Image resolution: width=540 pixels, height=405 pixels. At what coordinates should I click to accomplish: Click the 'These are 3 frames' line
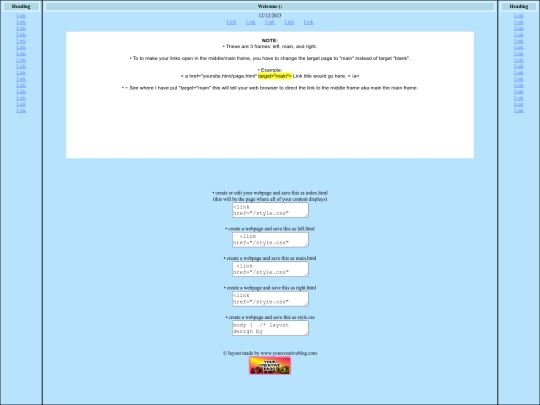(x=270, y=46)
